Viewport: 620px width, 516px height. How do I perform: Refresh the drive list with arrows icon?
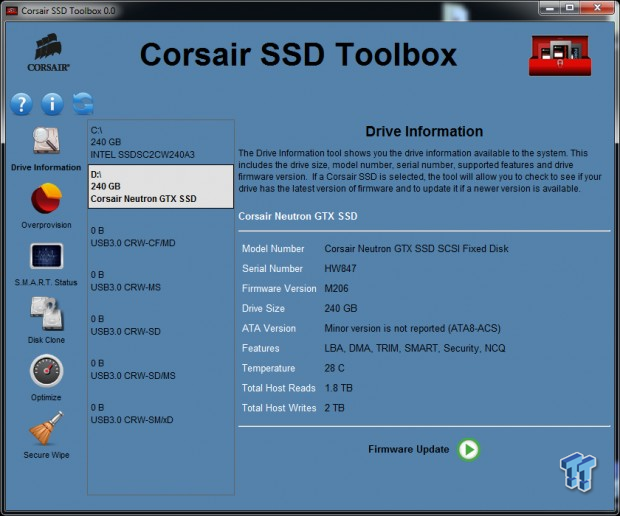[x=83, y=104]
